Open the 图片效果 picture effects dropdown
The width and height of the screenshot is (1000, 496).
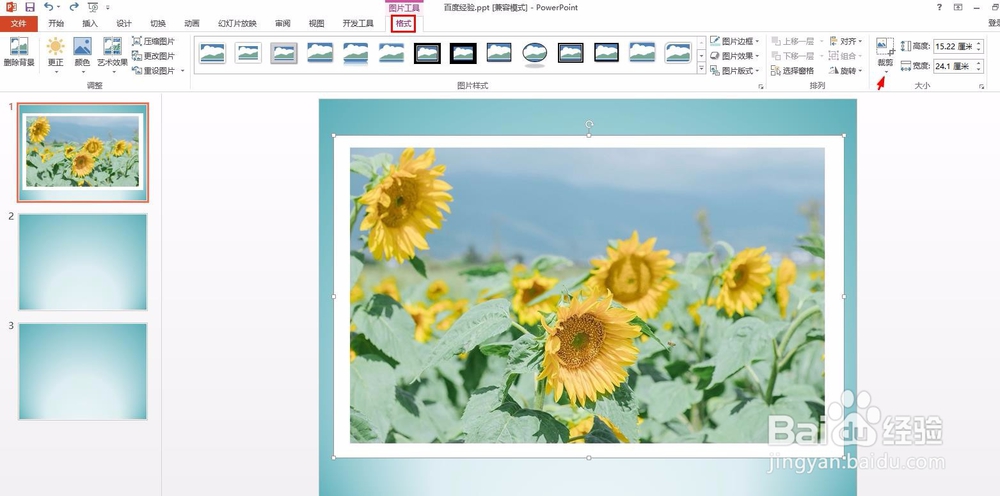tap(735, 55)
